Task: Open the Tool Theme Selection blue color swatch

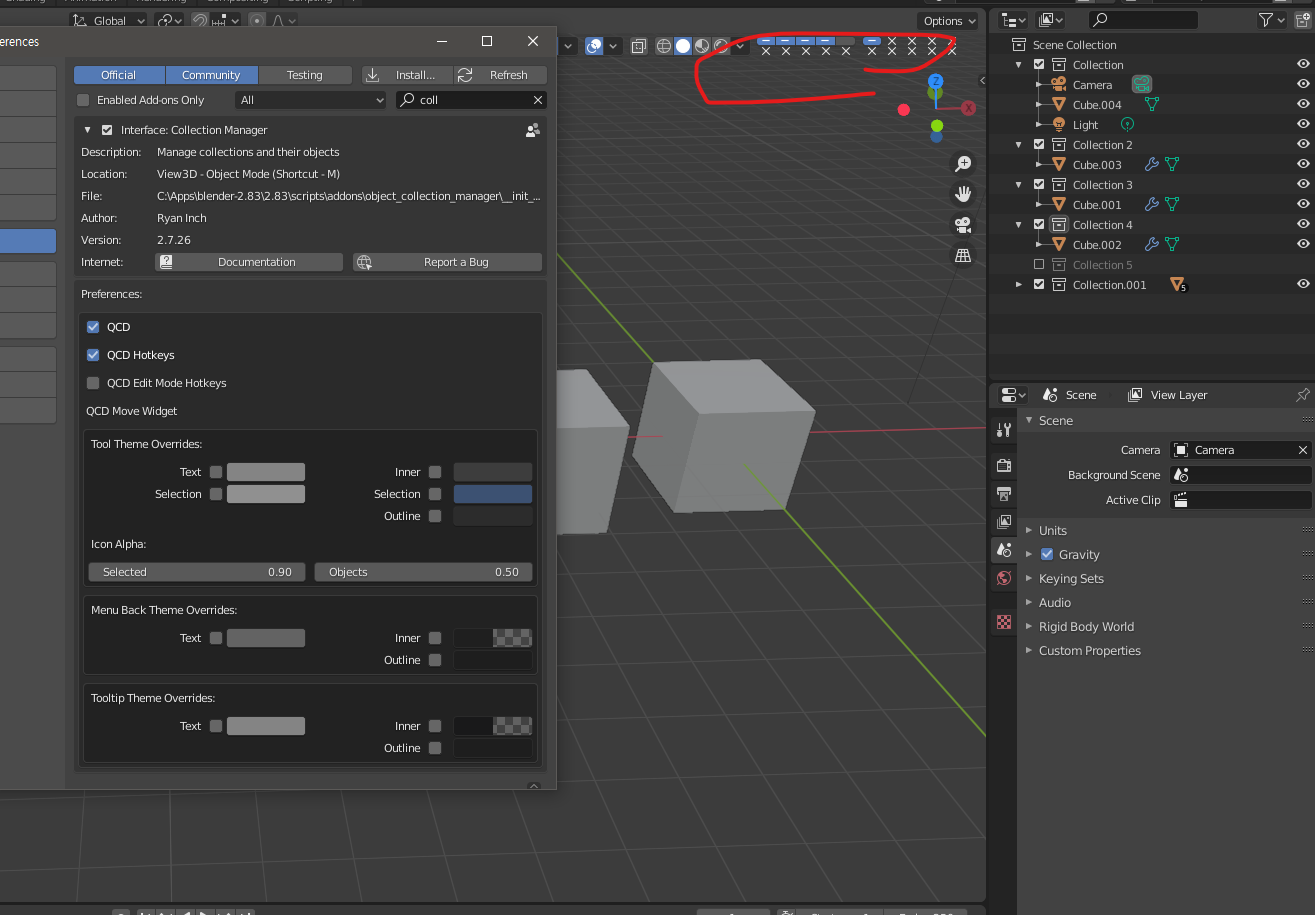Action: click(493, 494)
